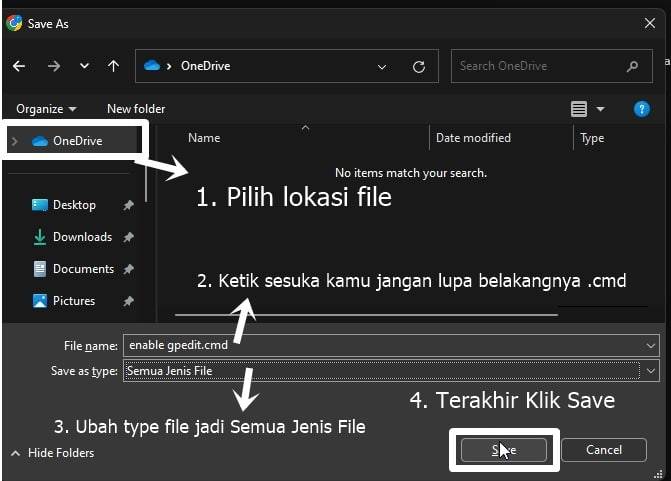Open Desktop in the sidebar
Viewport: 671px width, 481px height.
[x=64, y=205]
